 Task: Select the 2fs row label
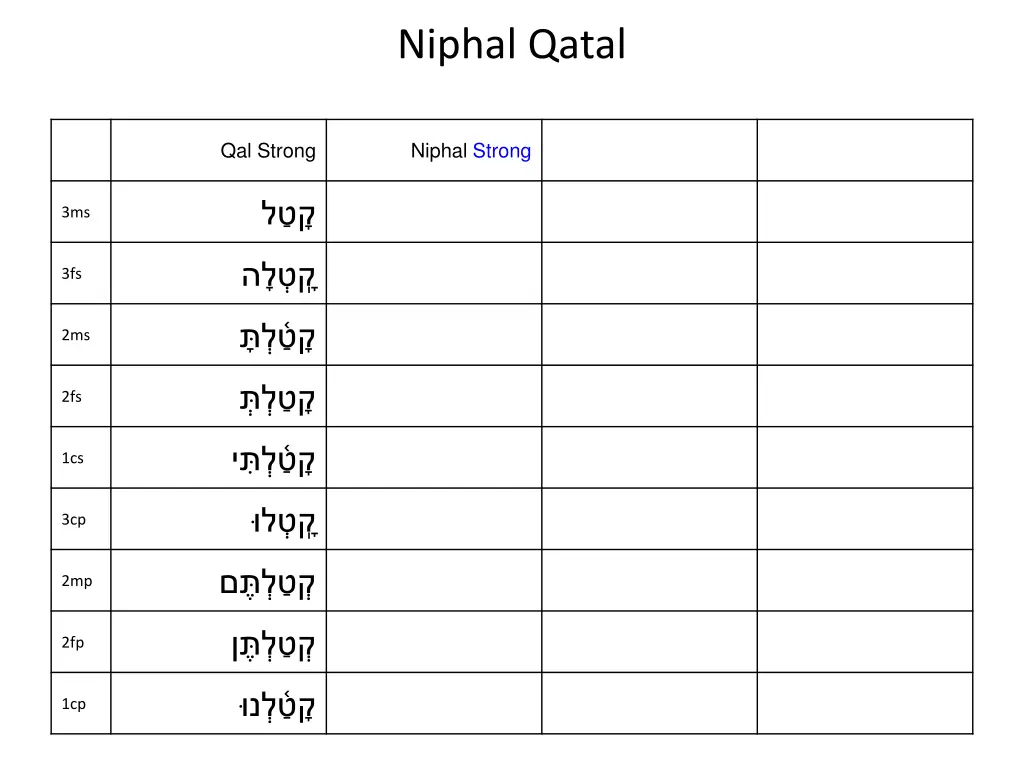72,397
